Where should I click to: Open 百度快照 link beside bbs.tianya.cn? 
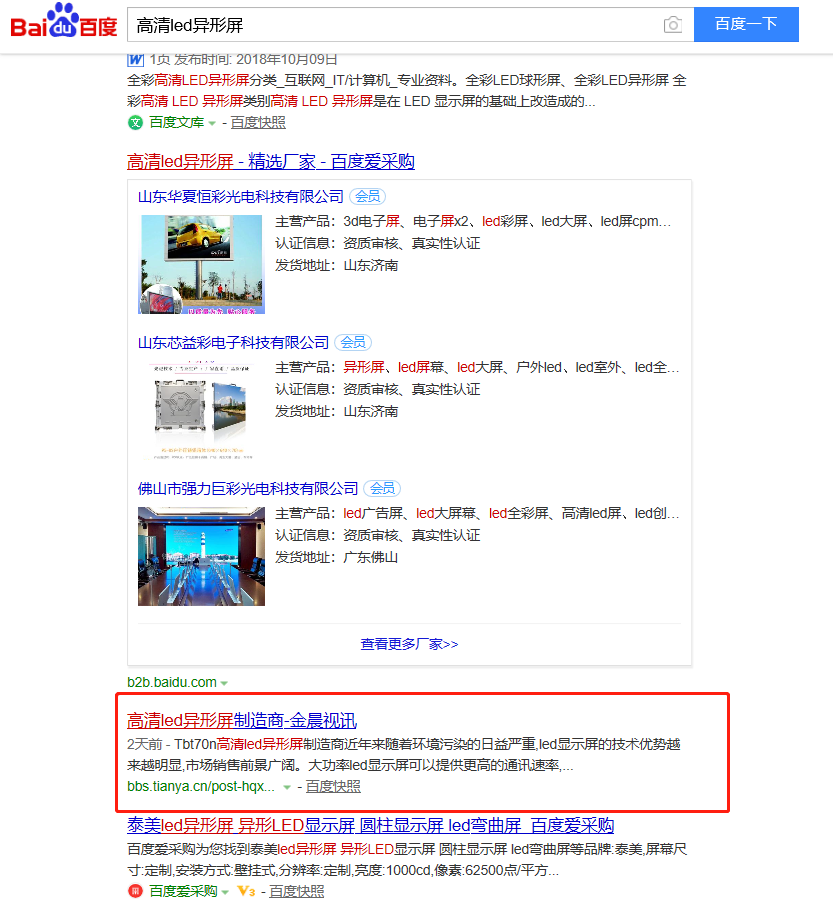click(333, 787)
